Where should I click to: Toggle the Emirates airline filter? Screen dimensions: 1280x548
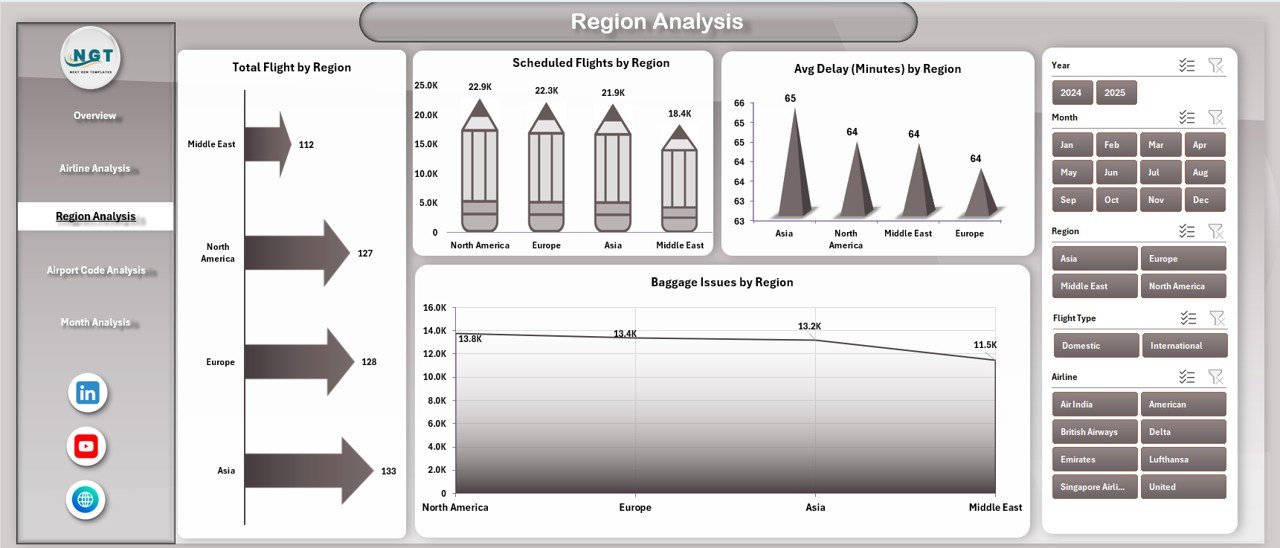[1094, 460]
